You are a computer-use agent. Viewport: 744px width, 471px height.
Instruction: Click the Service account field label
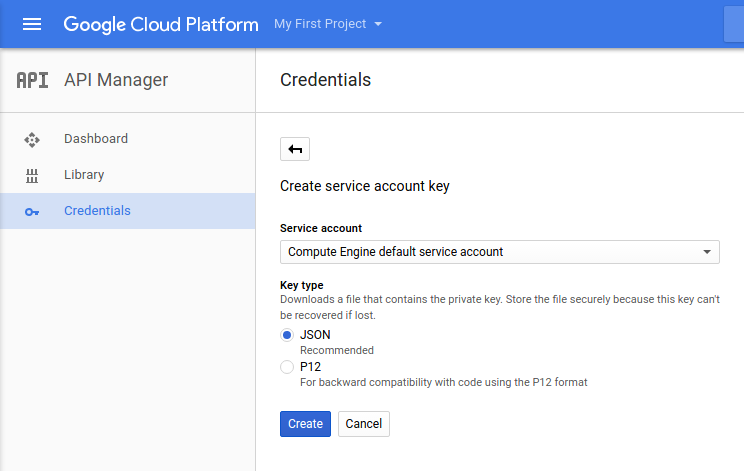pos(321,228)
